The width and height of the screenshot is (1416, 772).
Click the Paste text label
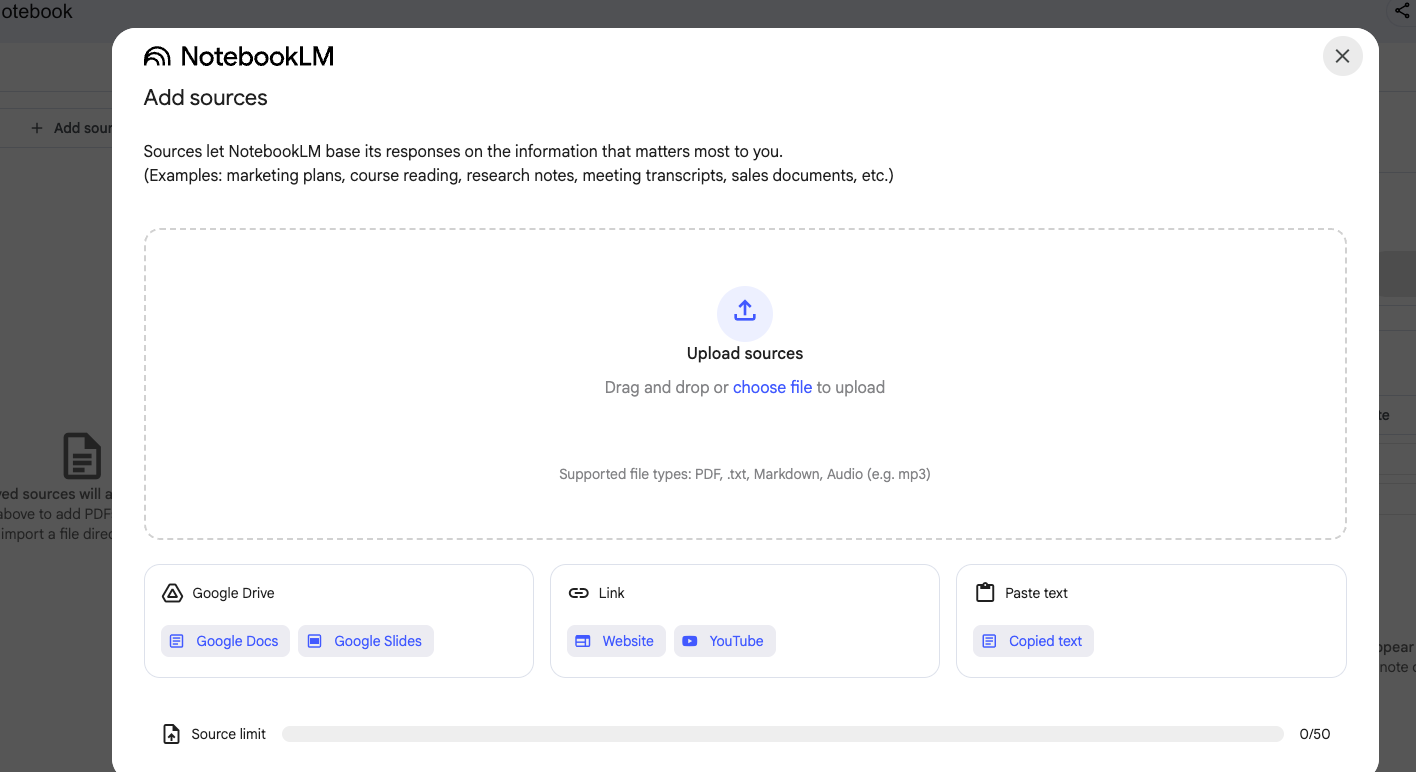pyautogui.click(x=1036, y=593)
